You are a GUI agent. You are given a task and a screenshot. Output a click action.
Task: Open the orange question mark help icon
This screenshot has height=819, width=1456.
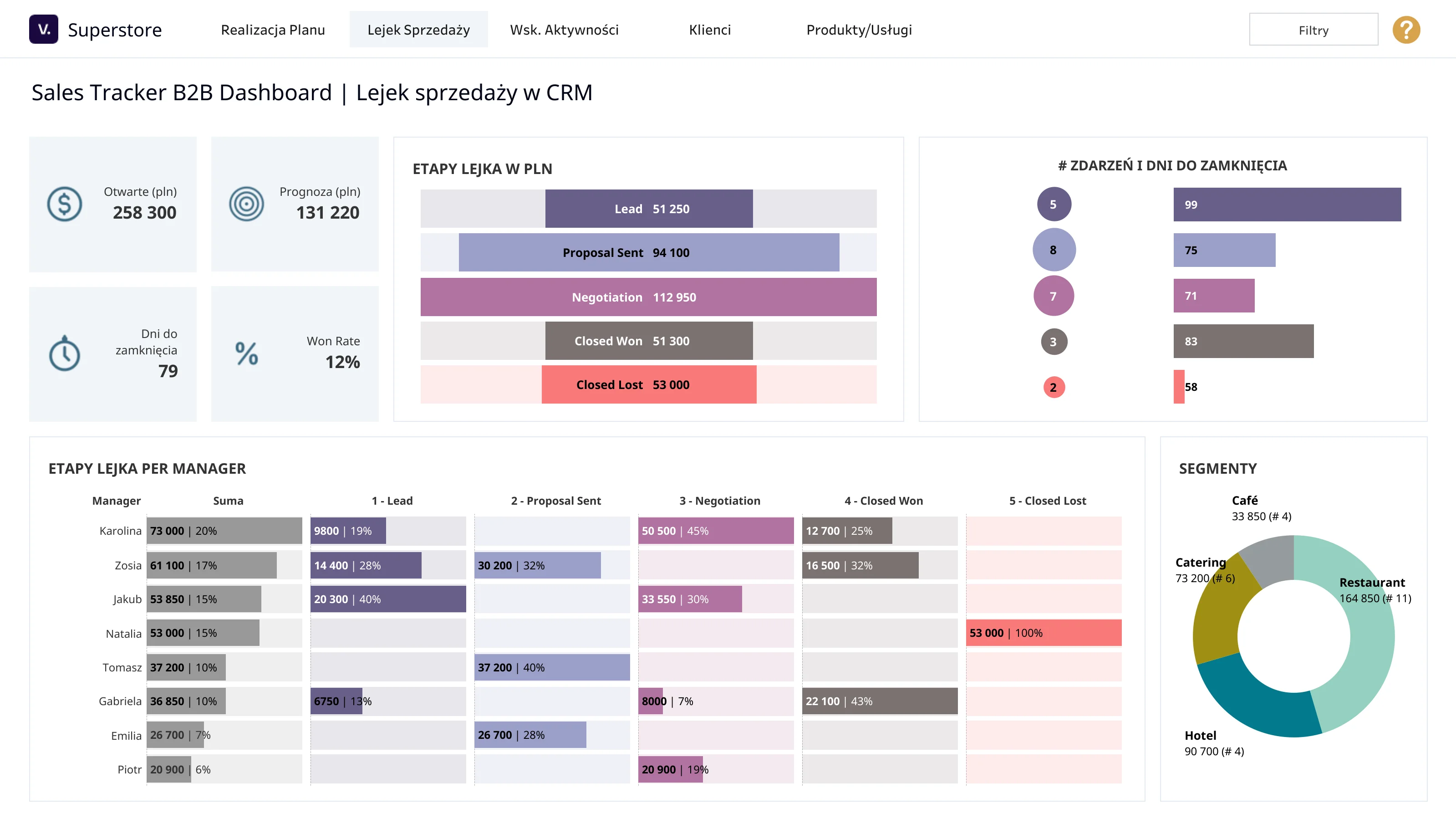pos(1406,30)
